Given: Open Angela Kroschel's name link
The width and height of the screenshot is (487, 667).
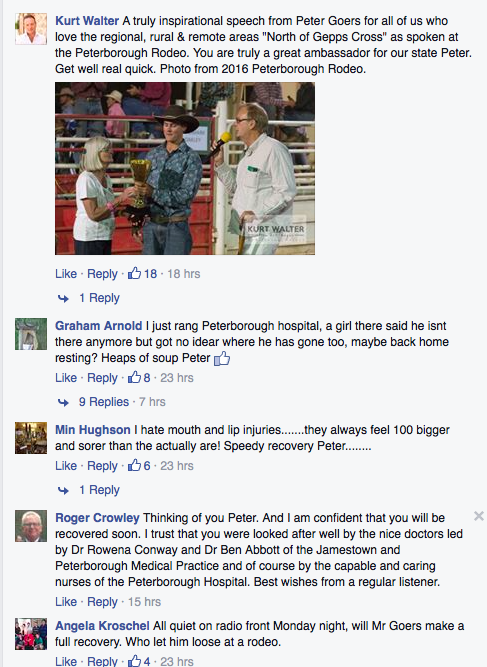Looking at the screenshot, I should pyautogui.click(x=102, y=626).
